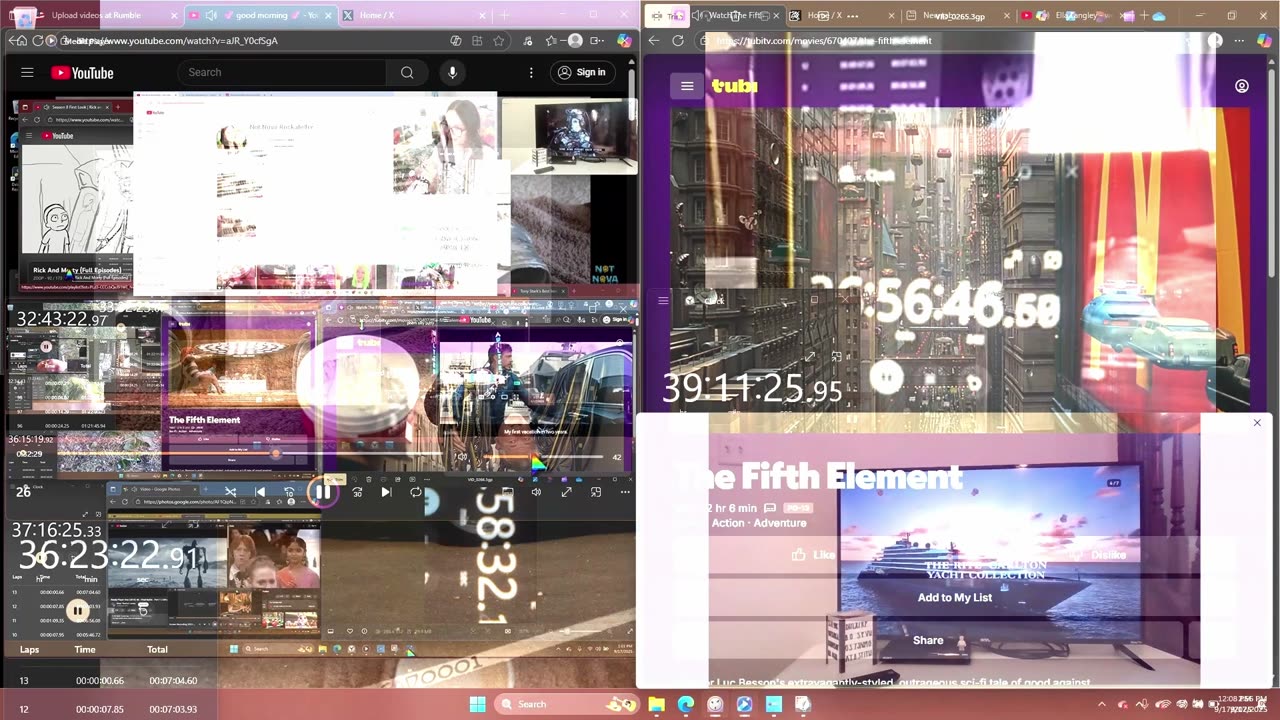Open profile avatar in left browser toolbar

click(x=575, y=41)
